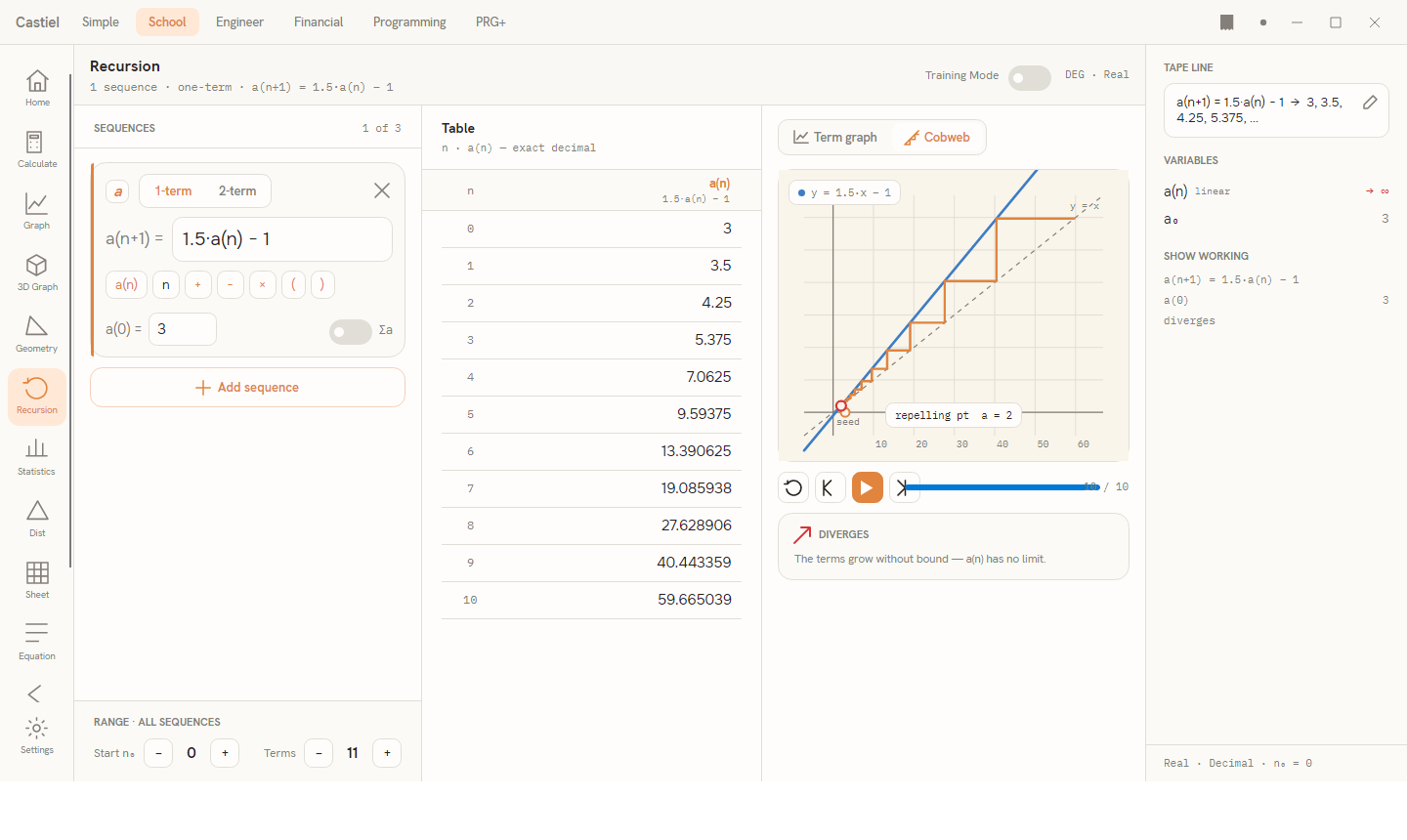Switch to the Programming tab
The height and width of the screenshot is (840, 1407).
[409, 21]
